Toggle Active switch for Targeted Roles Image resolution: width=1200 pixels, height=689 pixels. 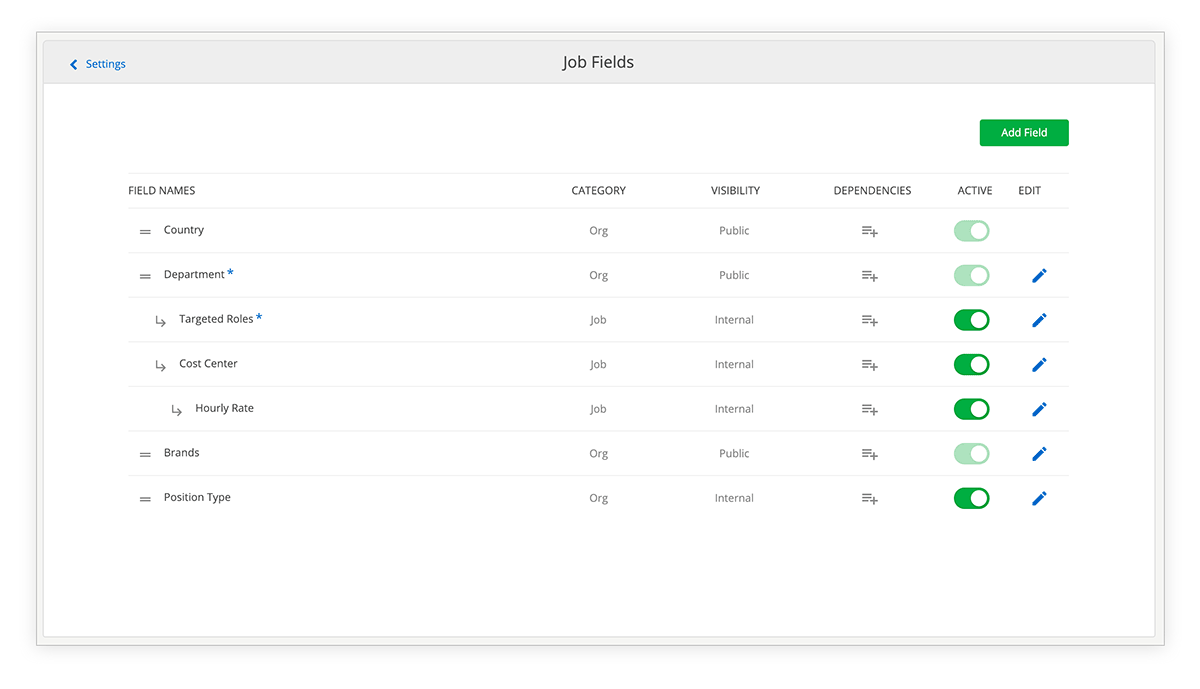pyautogui.click(x=971, y=320)
